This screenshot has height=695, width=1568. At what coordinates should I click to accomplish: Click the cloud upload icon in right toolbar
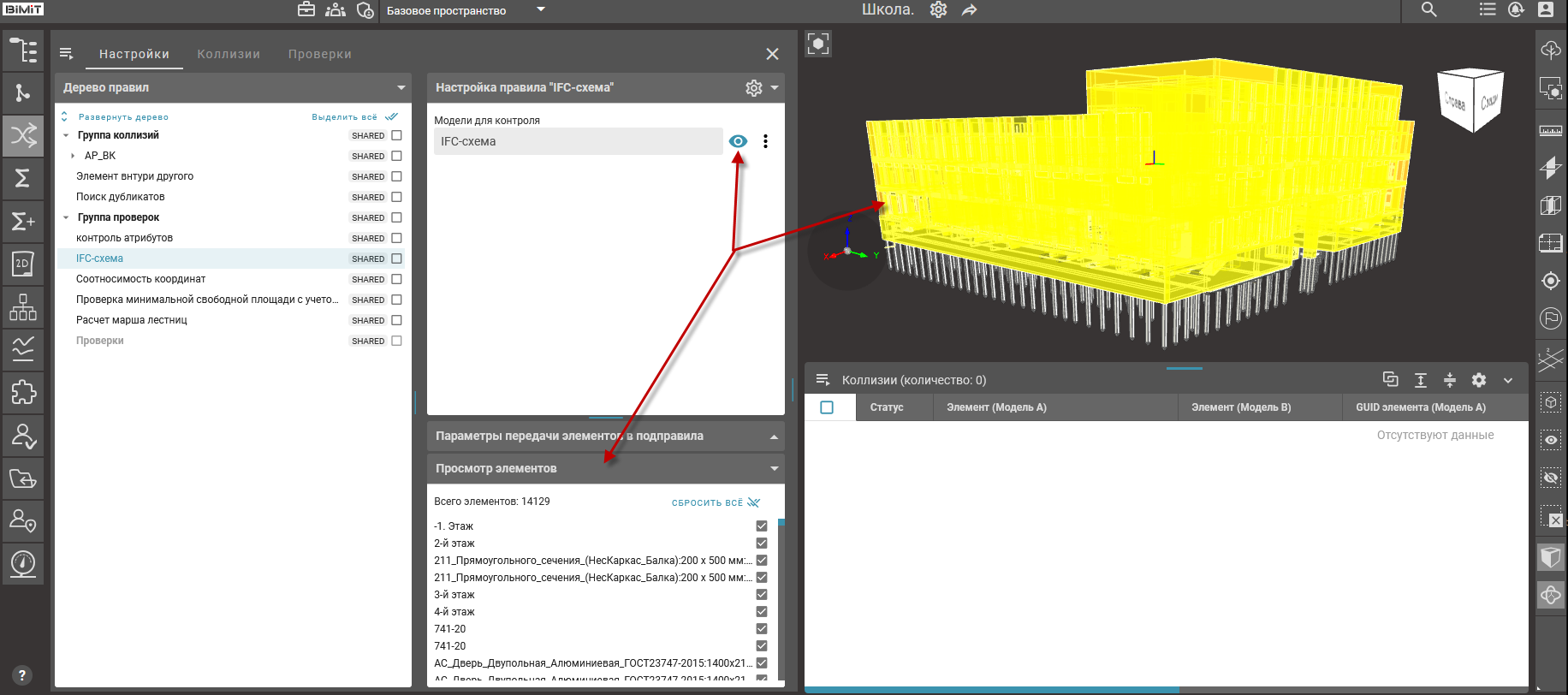pyautogui.click(x=1551, y=50)
